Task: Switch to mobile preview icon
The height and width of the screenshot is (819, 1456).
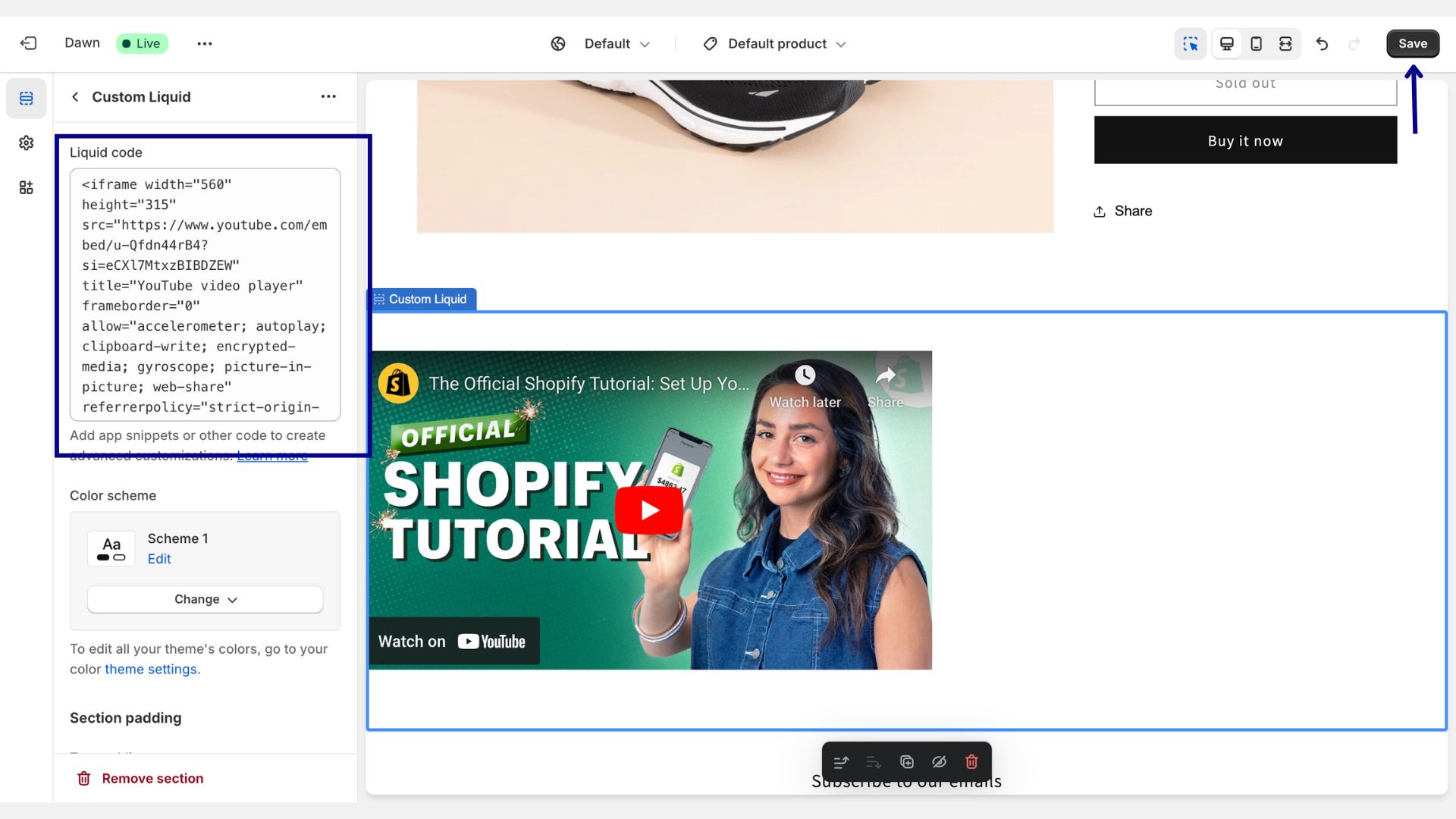Action: (x=1256, y=44)
